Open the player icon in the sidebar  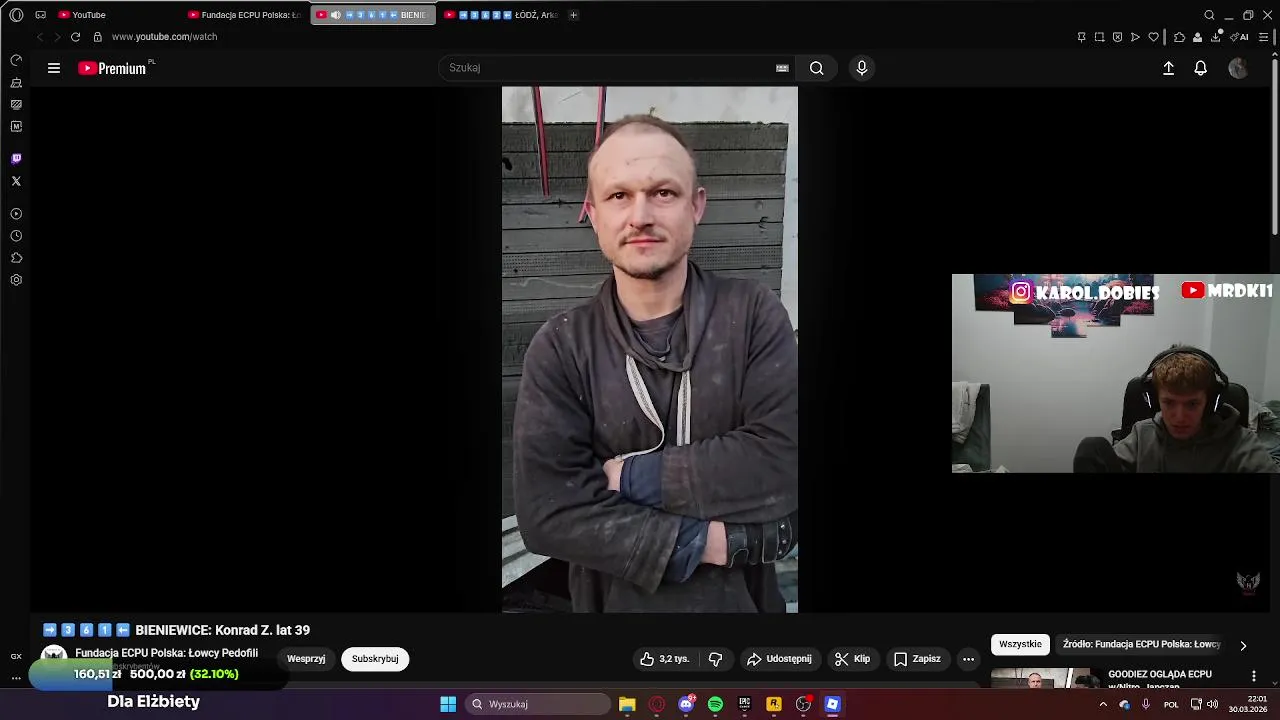[16, 214]
